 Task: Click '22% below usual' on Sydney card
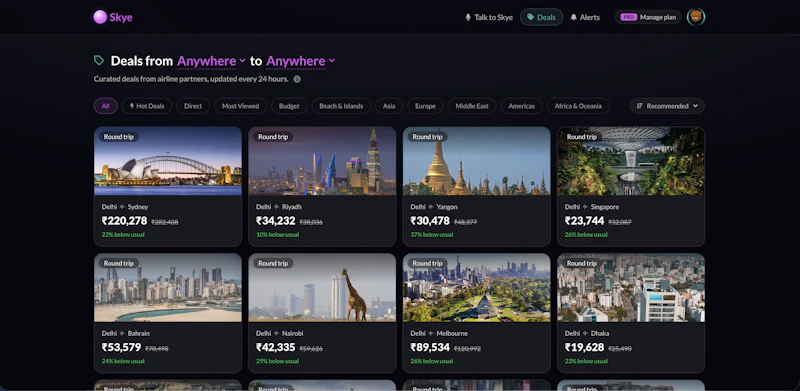pyautogui.click(x=123, y=235)
